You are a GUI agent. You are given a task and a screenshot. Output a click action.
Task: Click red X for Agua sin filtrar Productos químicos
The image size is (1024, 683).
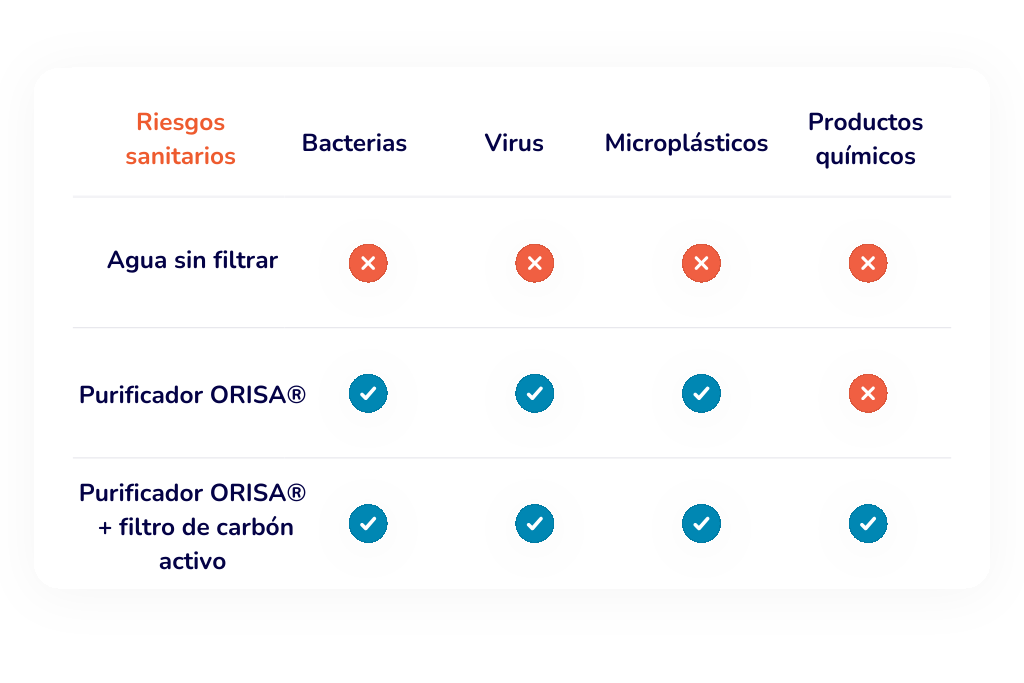(x=868, y=264)
